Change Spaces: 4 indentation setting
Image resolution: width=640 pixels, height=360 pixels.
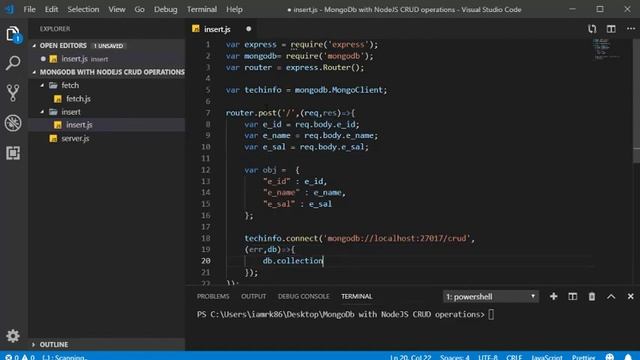455,357
